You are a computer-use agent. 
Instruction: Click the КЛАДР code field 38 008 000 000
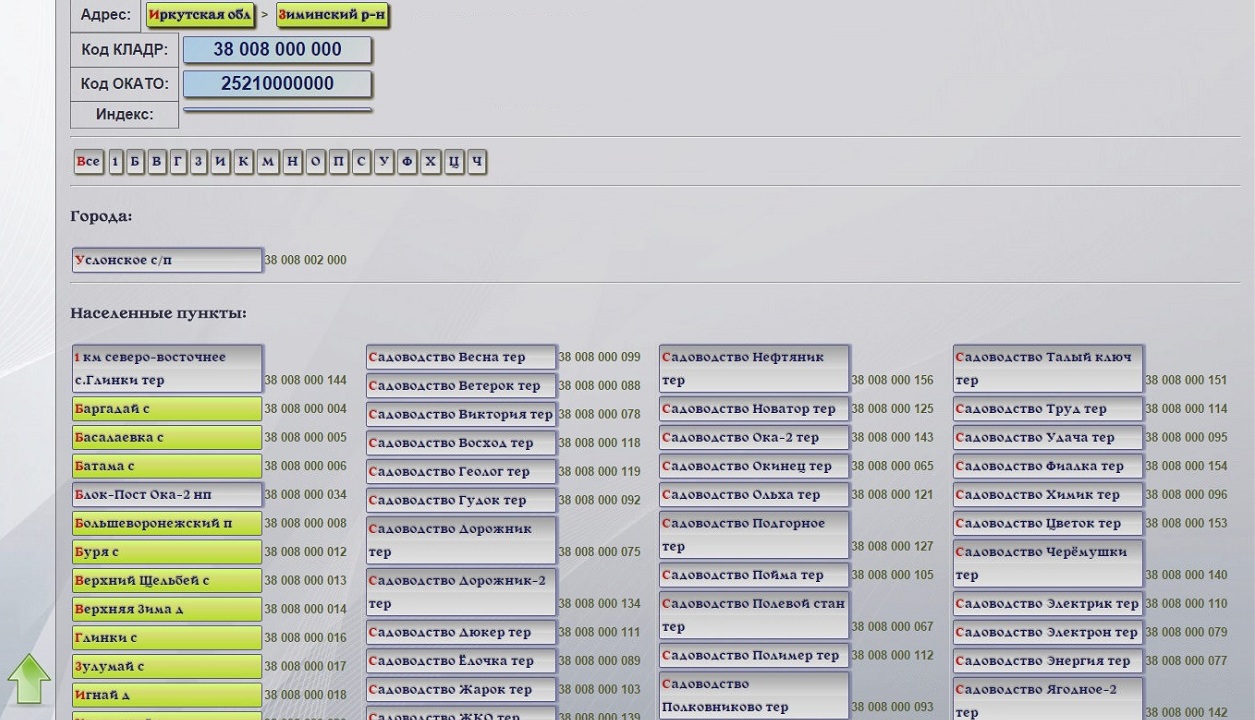(x=277, y=50)
